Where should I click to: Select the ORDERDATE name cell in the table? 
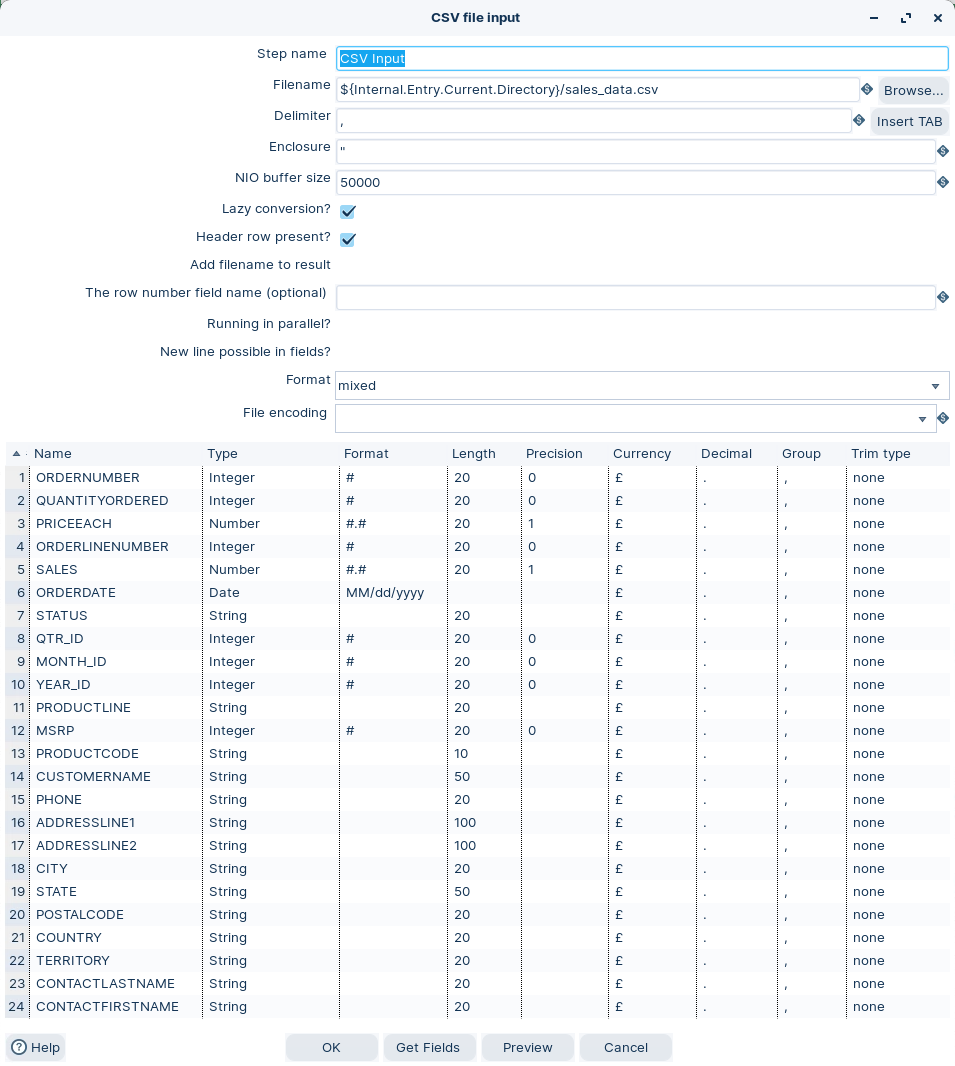click(x=76, y=593)
